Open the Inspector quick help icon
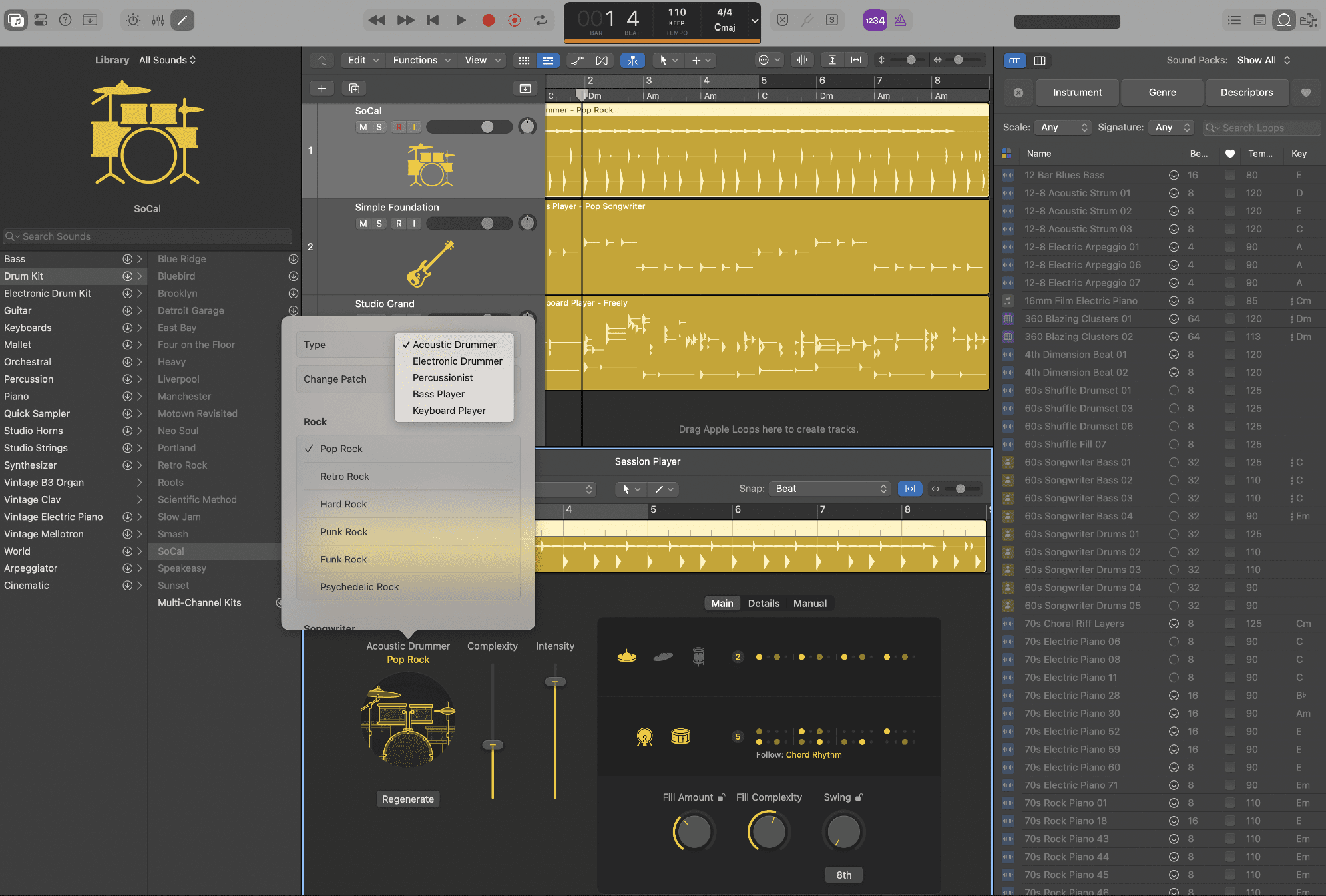Image resolution: width=1326 pixels, height=896 pixels. point(65,20)
